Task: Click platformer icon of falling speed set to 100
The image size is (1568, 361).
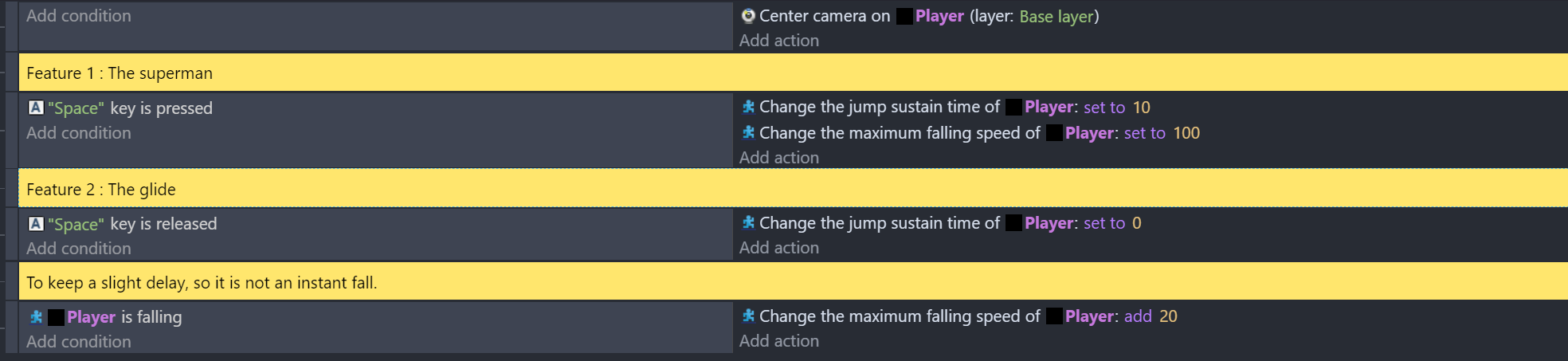Action: click(x=748, y=133)
